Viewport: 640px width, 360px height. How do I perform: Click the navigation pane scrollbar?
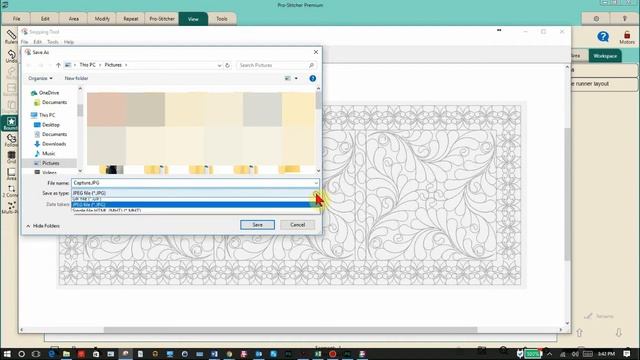point(80,110)
